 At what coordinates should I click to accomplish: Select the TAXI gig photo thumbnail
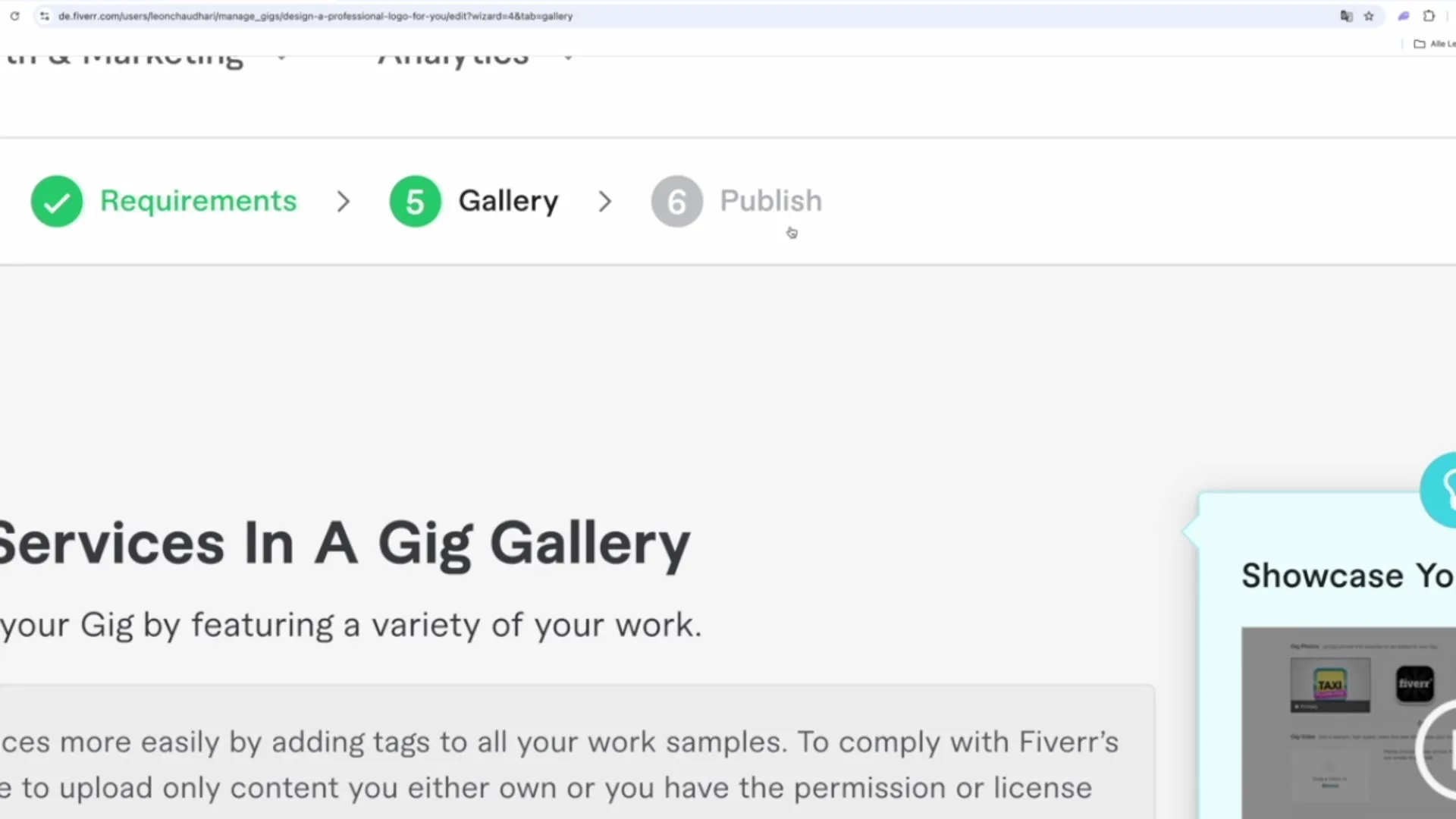tap(1331, 686)
